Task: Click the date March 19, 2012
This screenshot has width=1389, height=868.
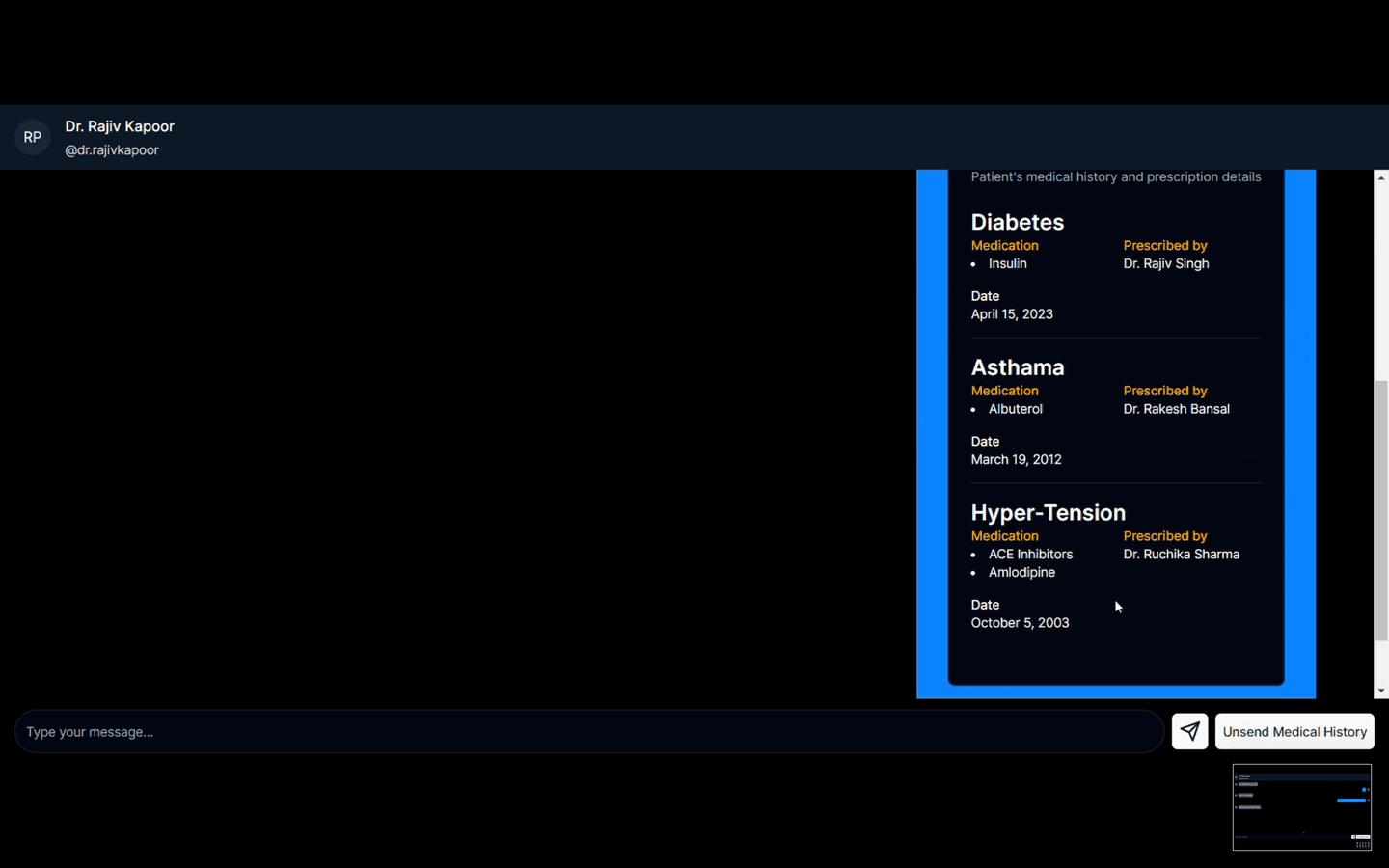Action: 1017,460
